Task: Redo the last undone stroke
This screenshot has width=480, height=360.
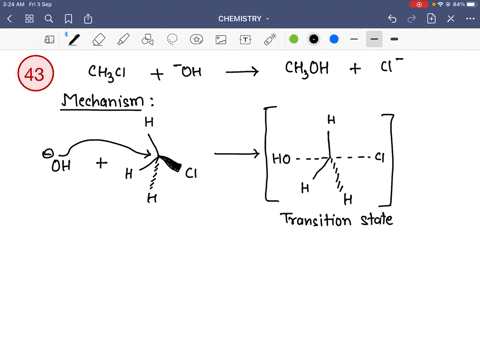Action: pyautogui.click(x=412, y=19)
